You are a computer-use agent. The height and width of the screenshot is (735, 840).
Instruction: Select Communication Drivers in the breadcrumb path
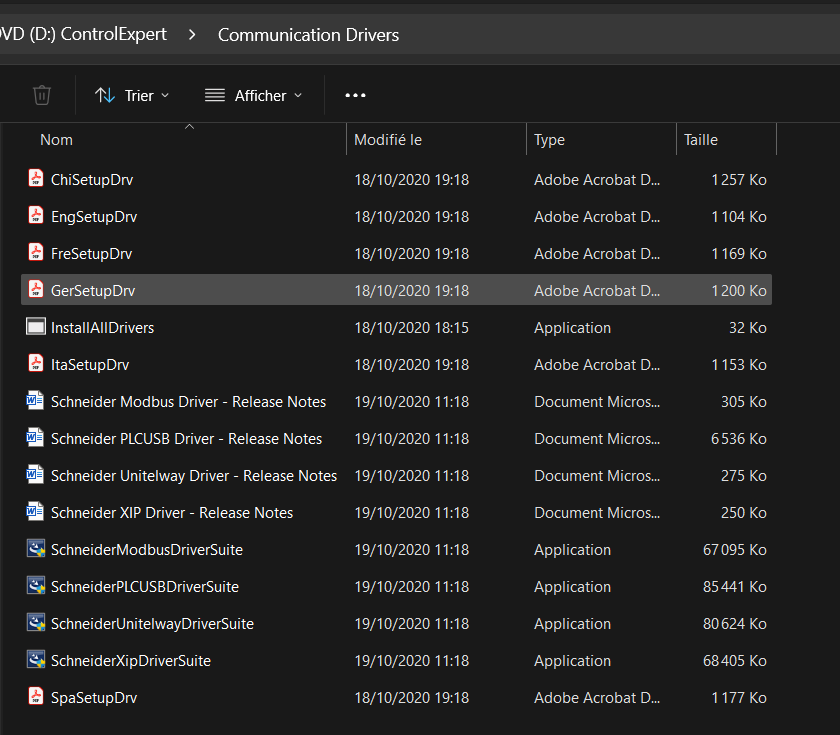coord(308,35)
